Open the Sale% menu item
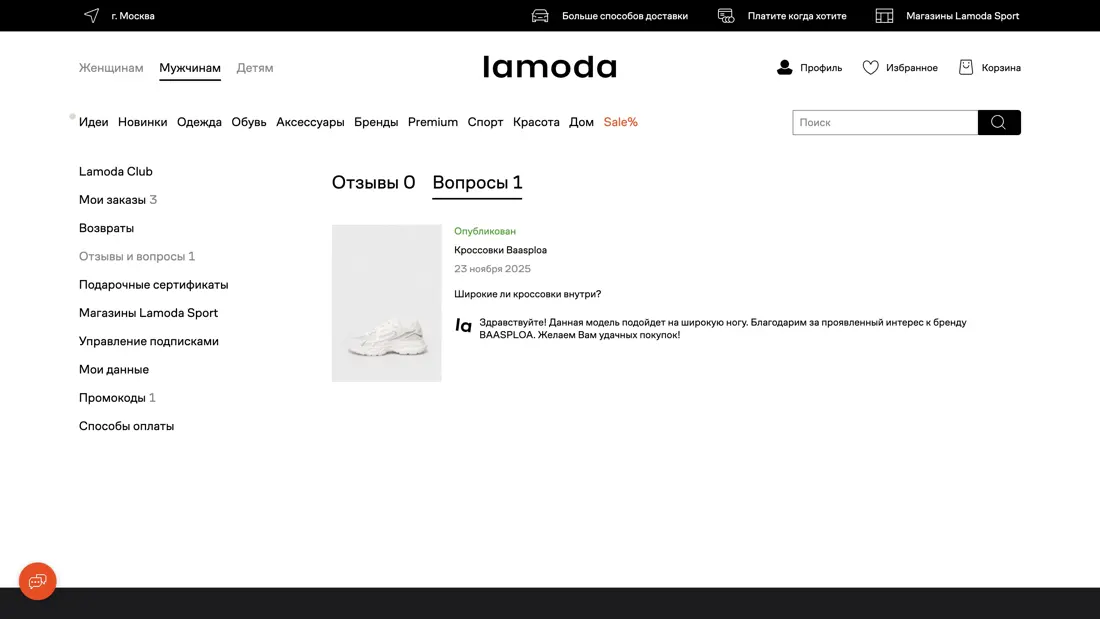The width and height of the screenshot is (1100, 619). click(620, 122)
